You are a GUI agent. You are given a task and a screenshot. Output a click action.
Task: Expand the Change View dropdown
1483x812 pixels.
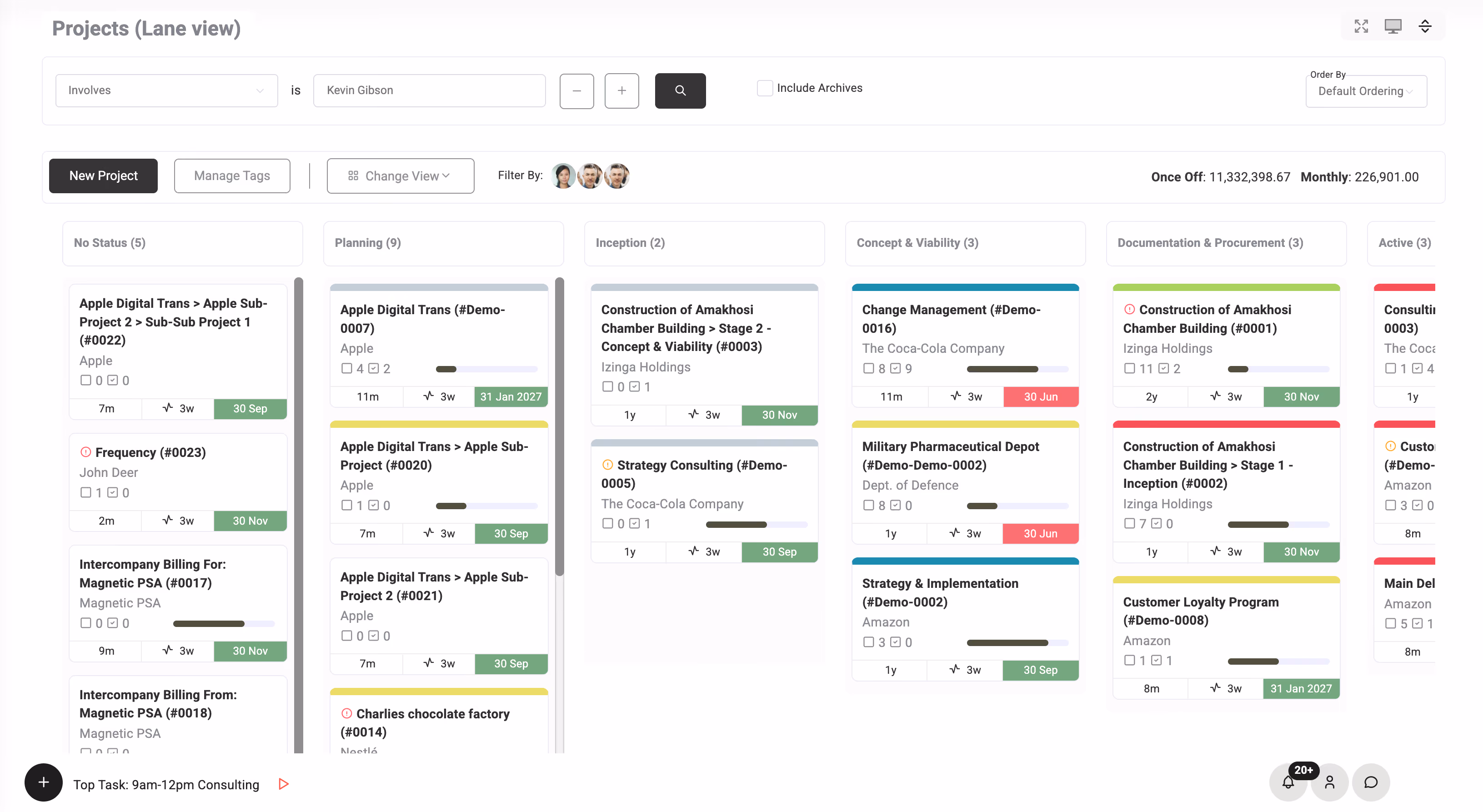click(x=400, y=175)
